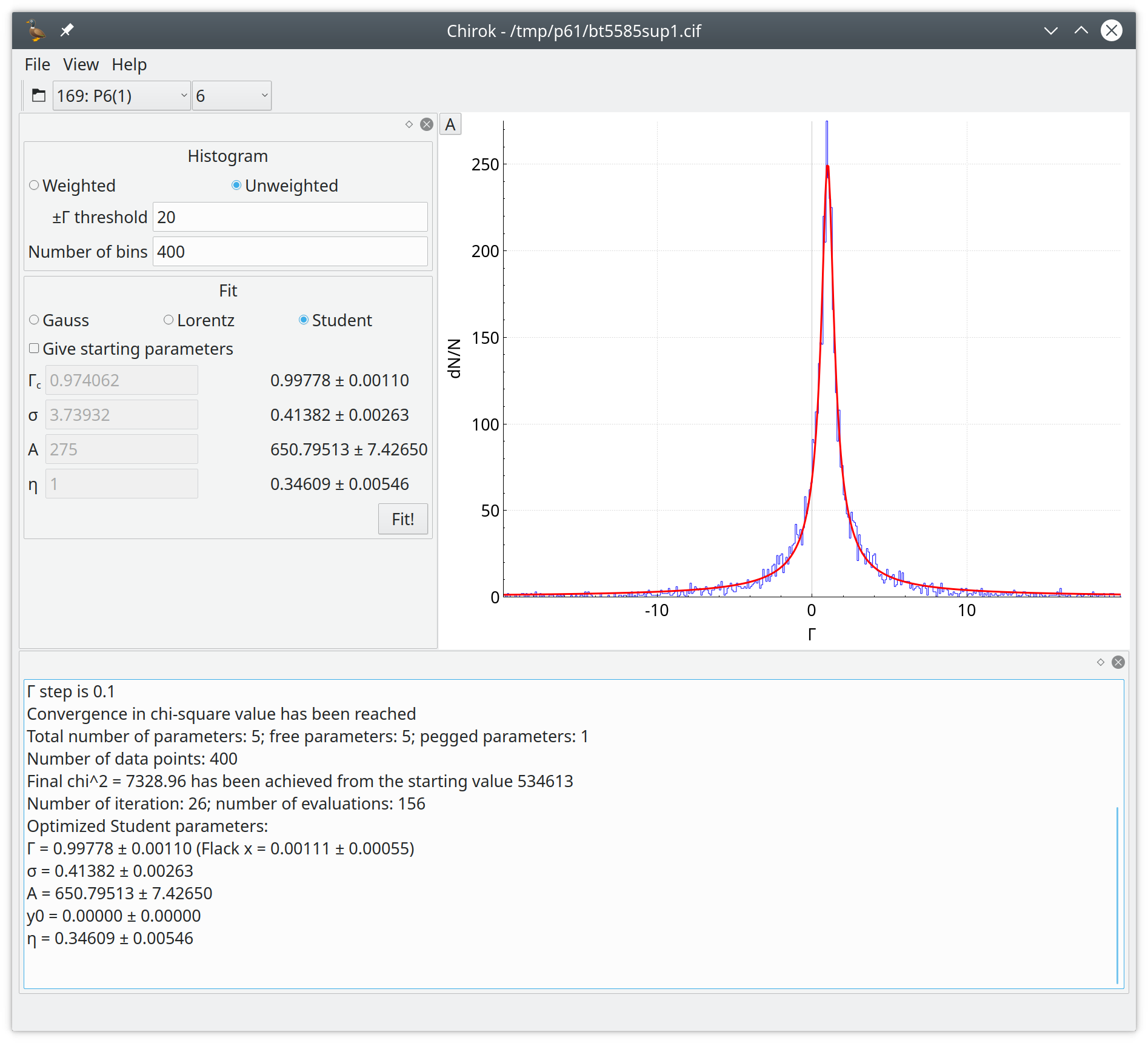Click the Γc starting value field
This screenshot has height=1043, width=1148.
[x=122, y=380]
